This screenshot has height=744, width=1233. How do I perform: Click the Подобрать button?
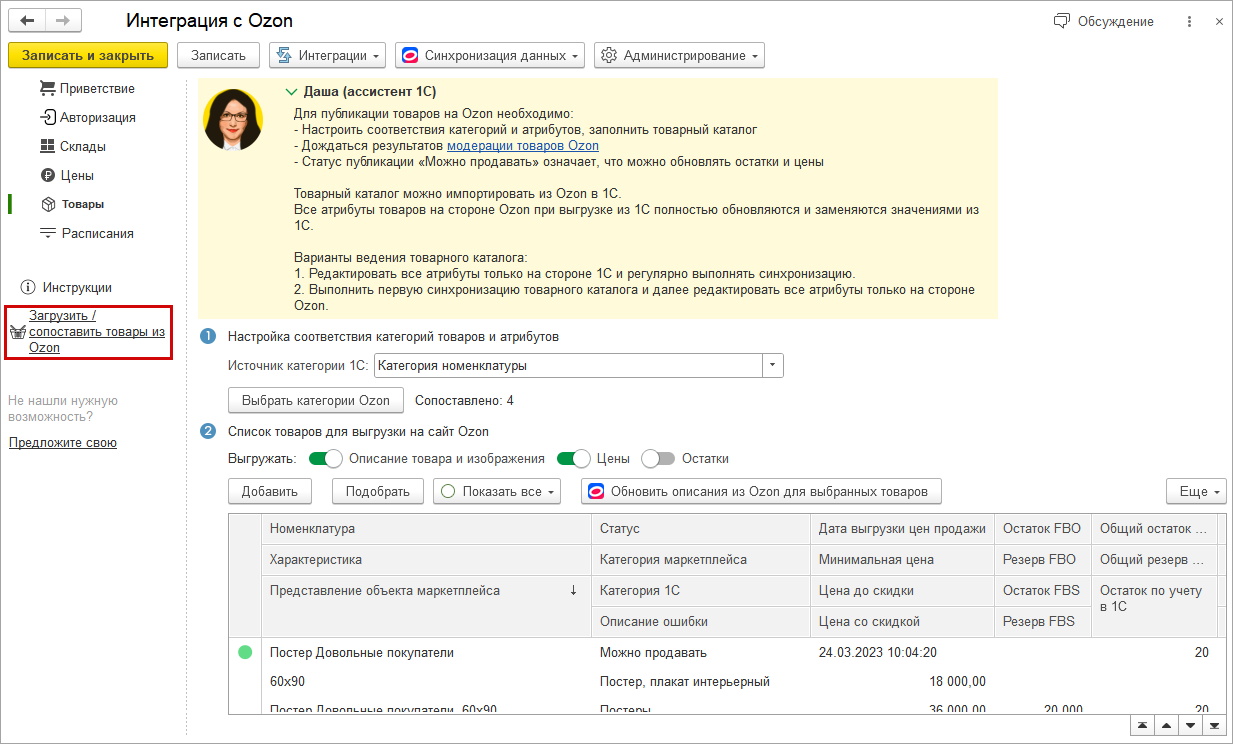click(378, 491)
